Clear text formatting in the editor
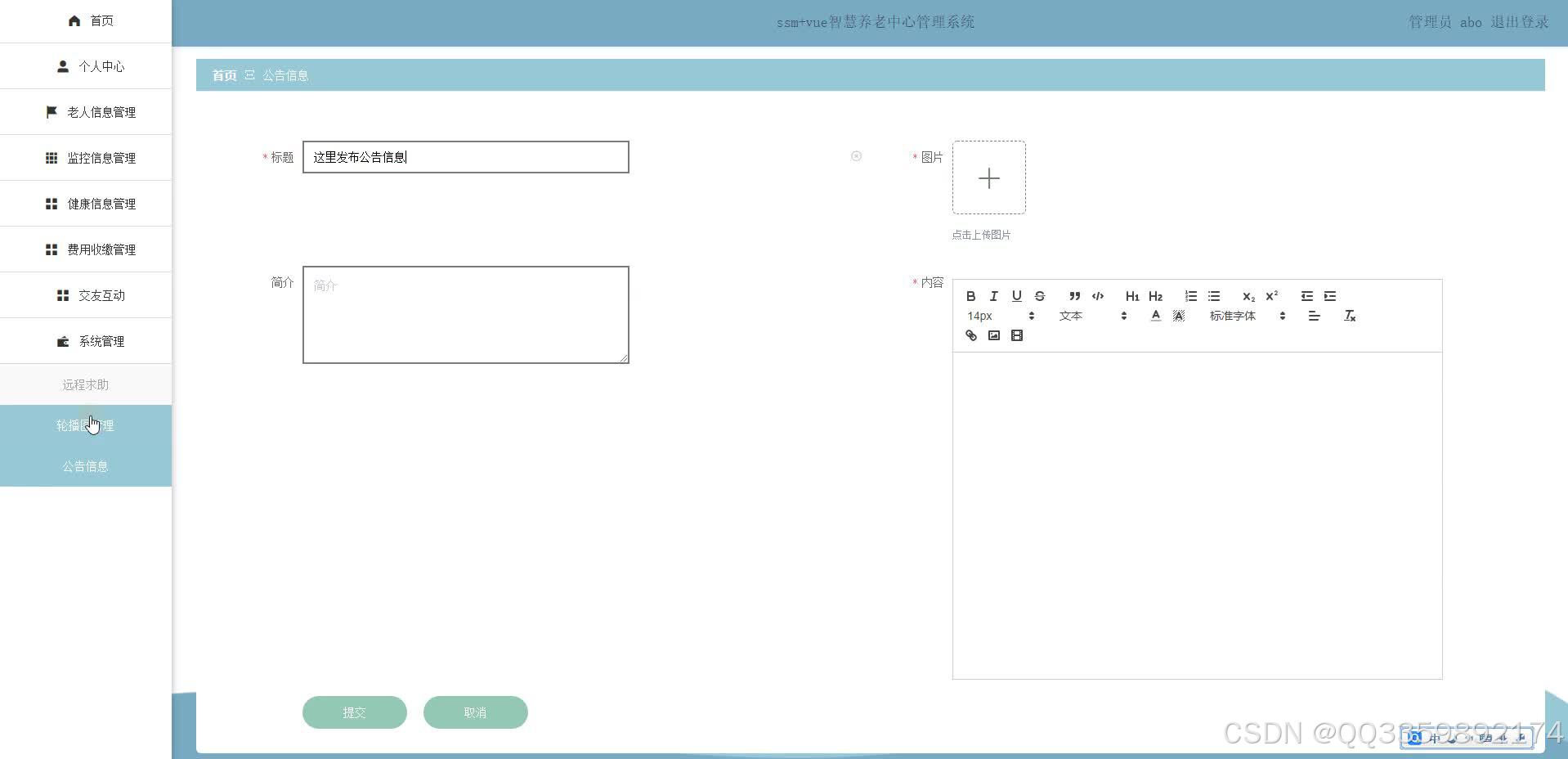1568x759 pixels. point(1350,316)
